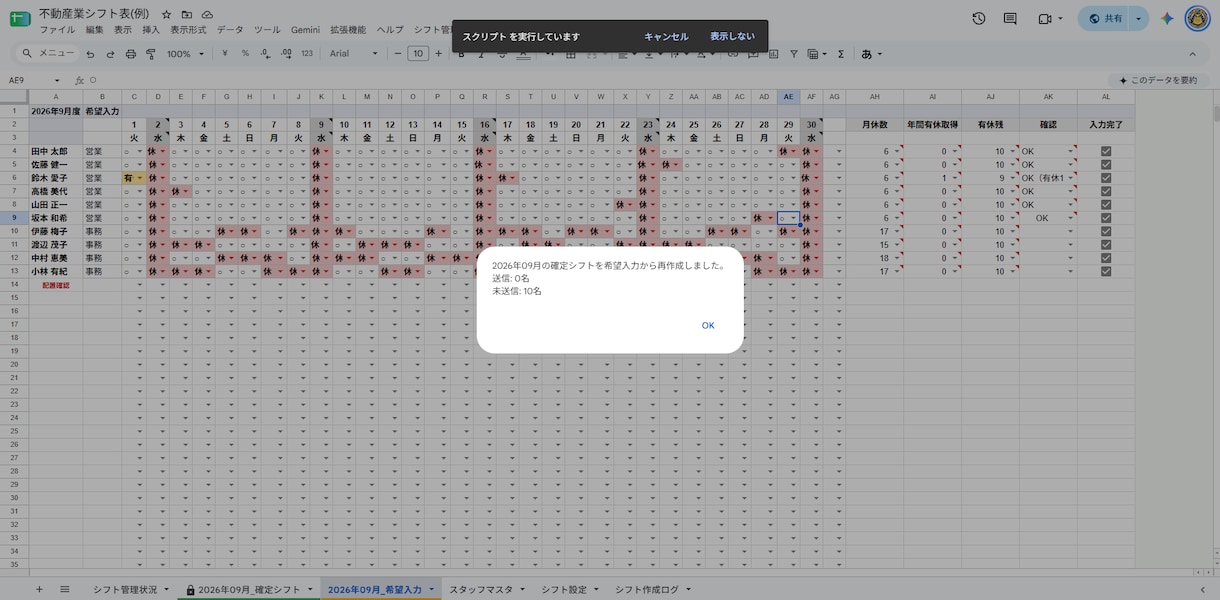Open version history clock icon
This screenshot has height=600, width=1220.
pyautogui.click(x=979, y=18)
